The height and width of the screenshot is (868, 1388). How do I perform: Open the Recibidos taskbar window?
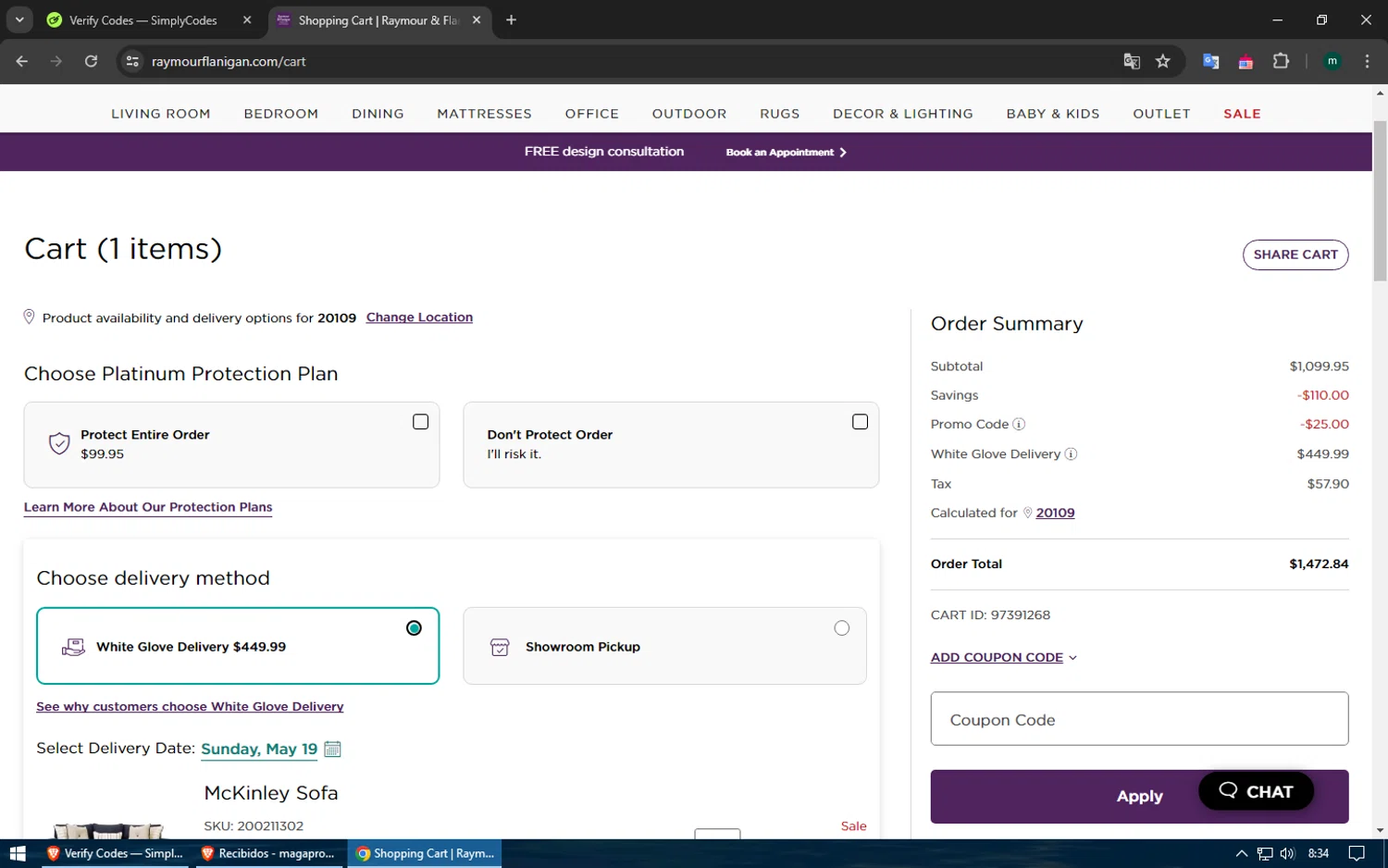pyautogui.click(x=269, y=853)
